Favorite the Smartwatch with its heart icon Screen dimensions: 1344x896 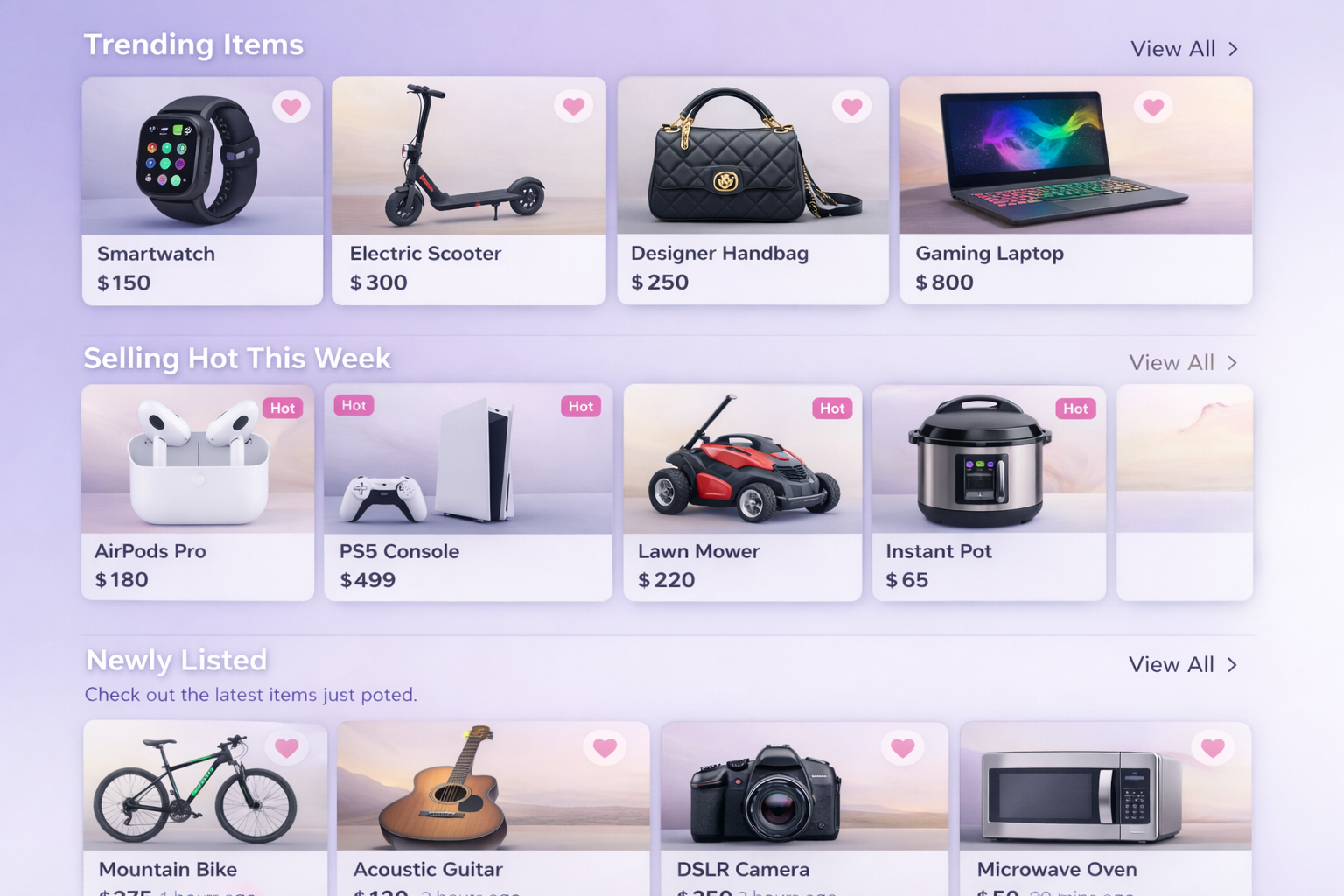click(x=290, y=107)
